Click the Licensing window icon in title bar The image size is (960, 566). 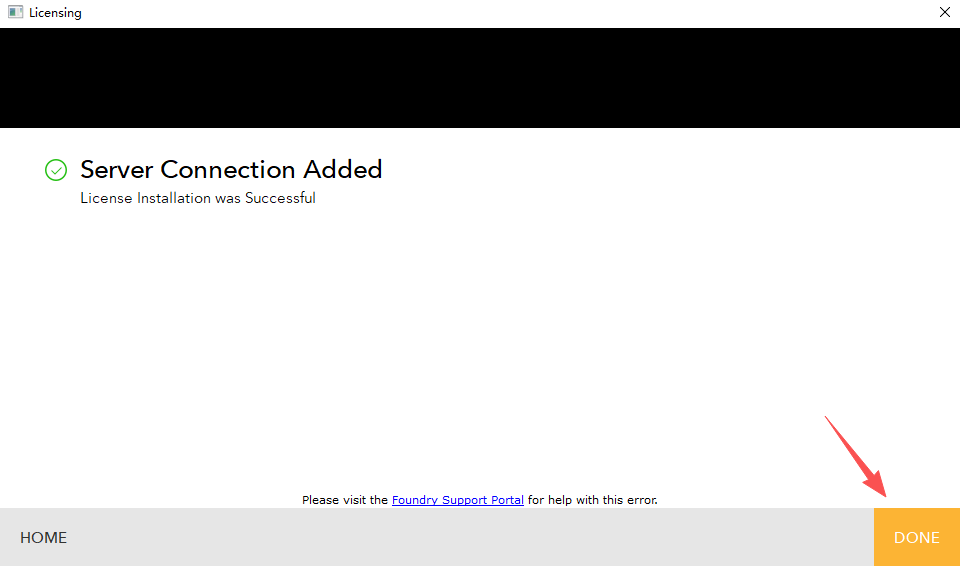15,13
